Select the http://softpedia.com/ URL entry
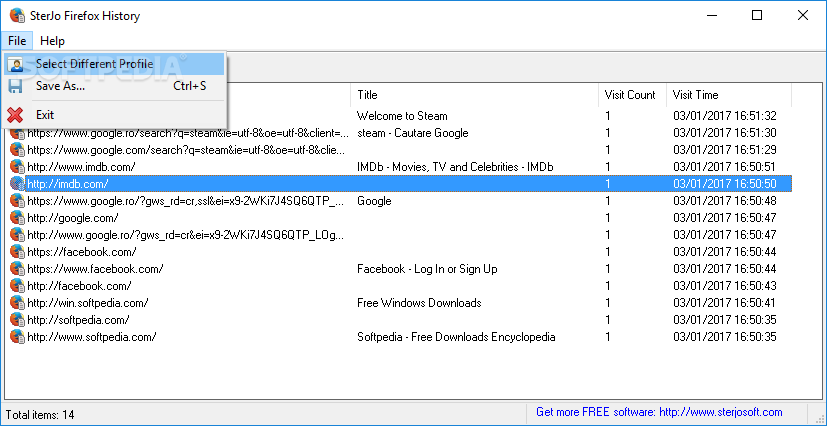Screen dimensions: 827x426 78,320
